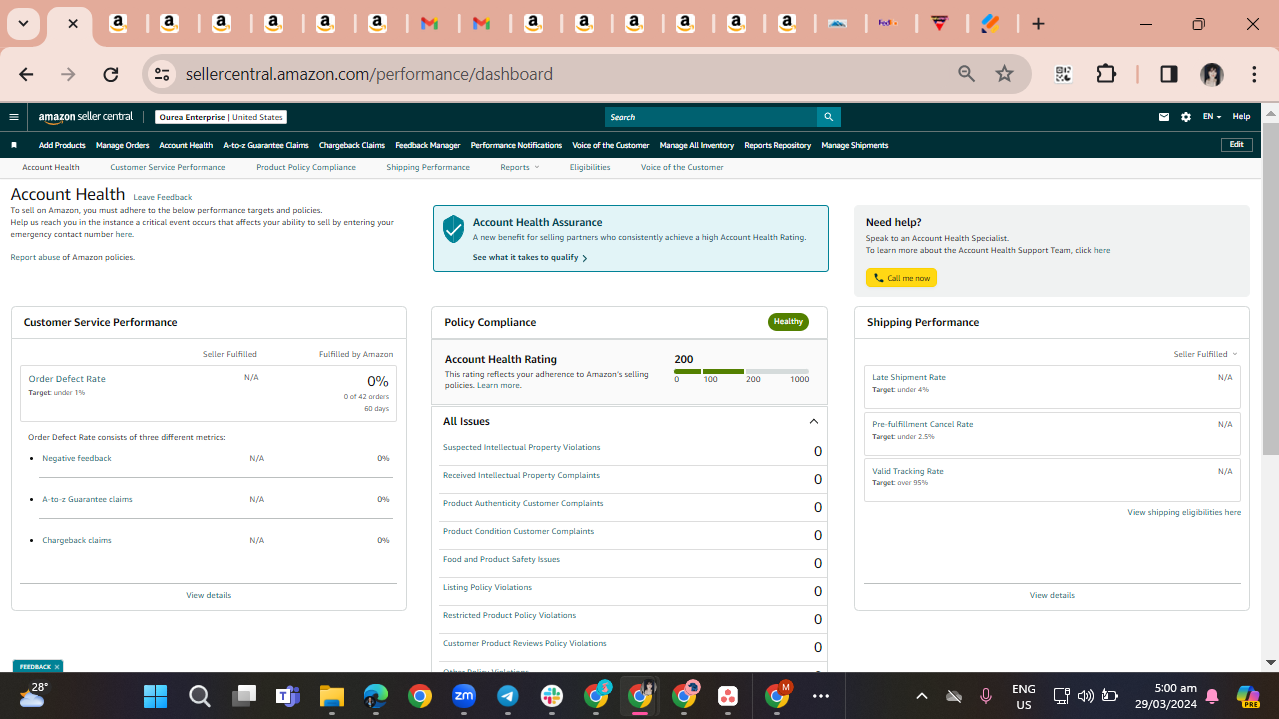Open Suspected Intellectual Property Violations issue
1279x719 pixels.
click(521, 447)
